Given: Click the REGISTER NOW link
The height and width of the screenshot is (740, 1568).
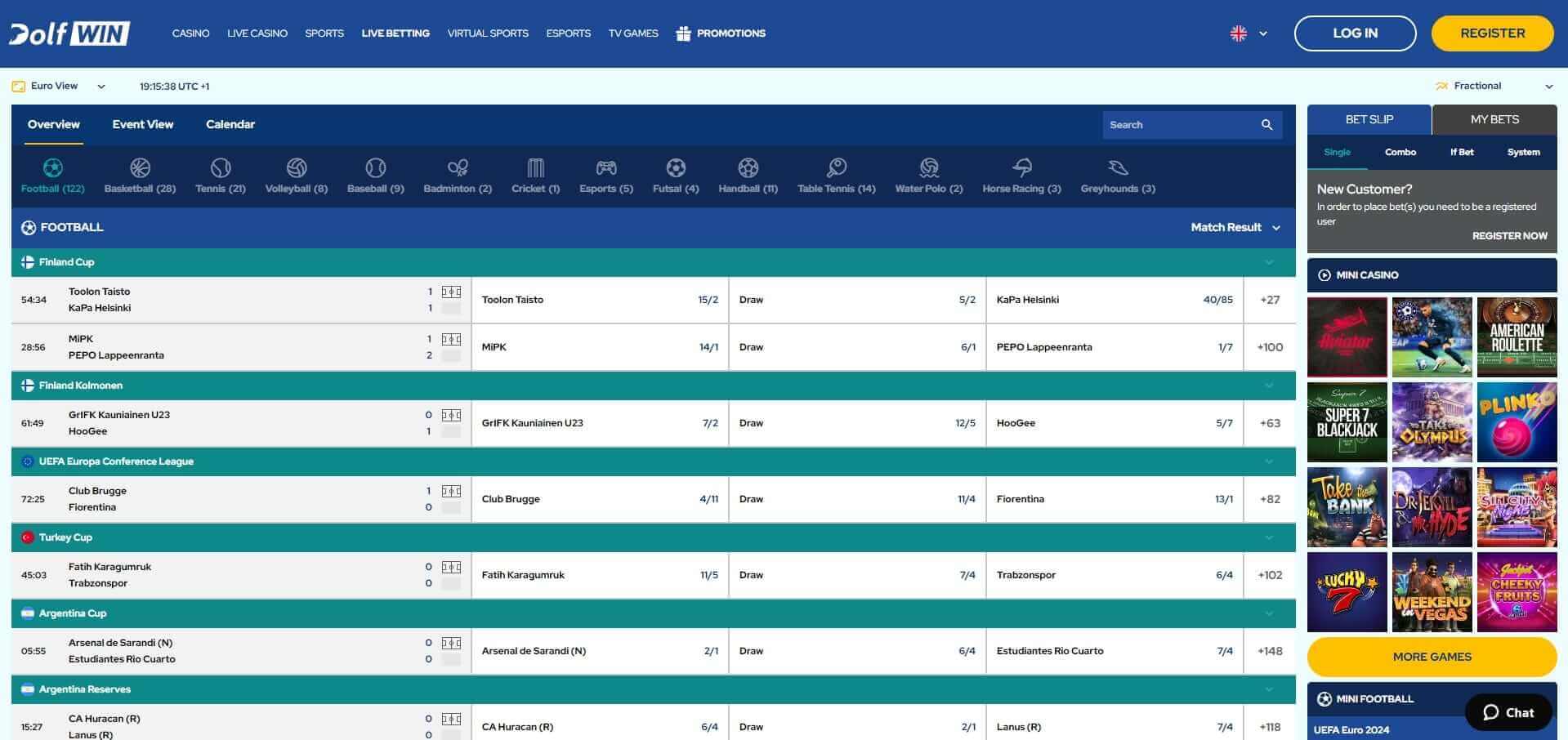Looking at the screenshot, I should (x=1509, y=235).
